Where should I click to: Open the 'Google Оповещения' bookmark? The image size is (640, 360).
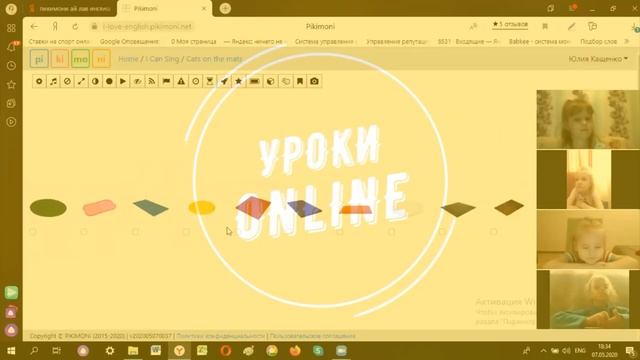(x=129, y=42)
